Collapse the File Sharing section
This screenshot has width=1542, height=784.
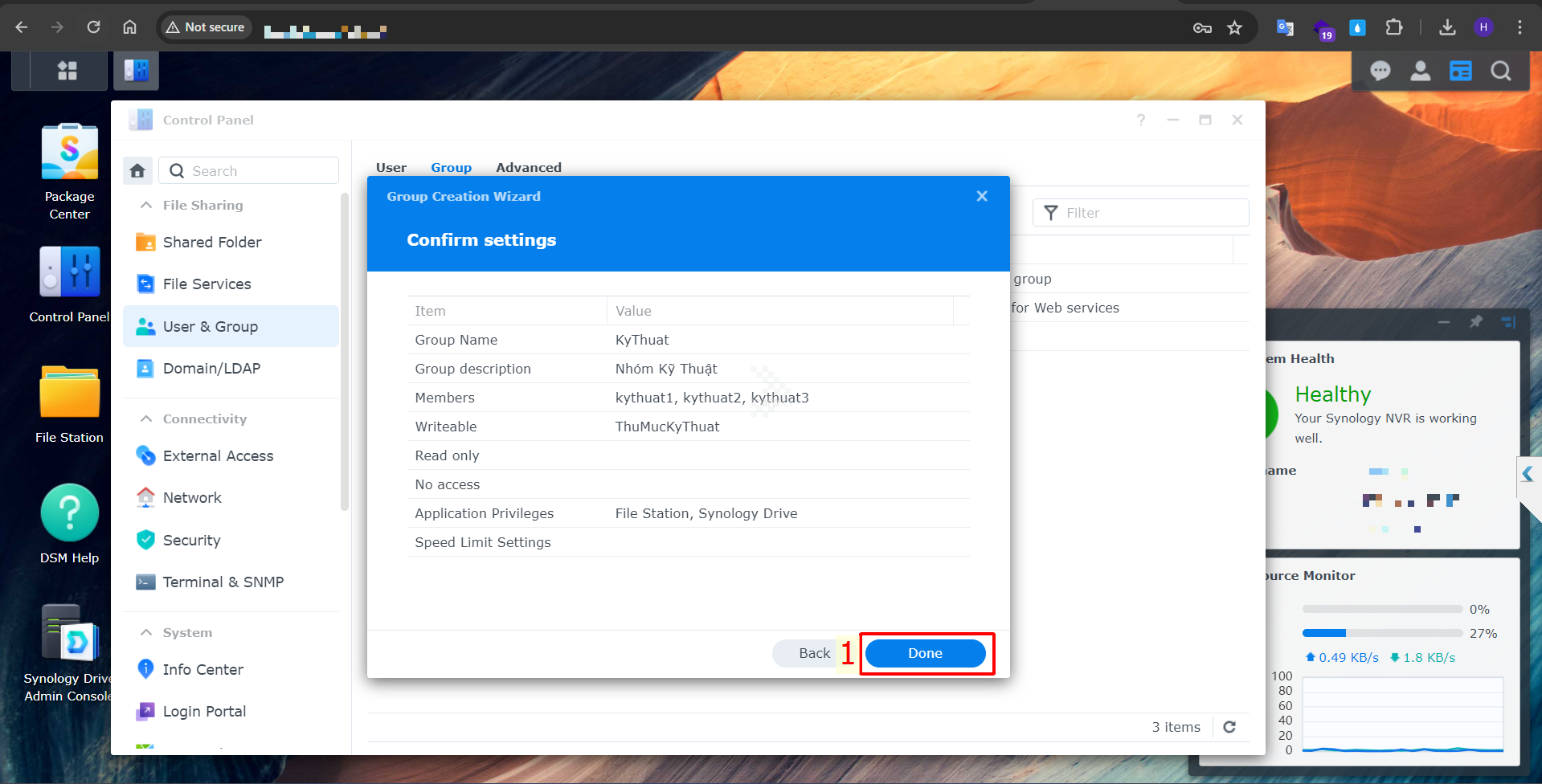click(x=146, y=206)
